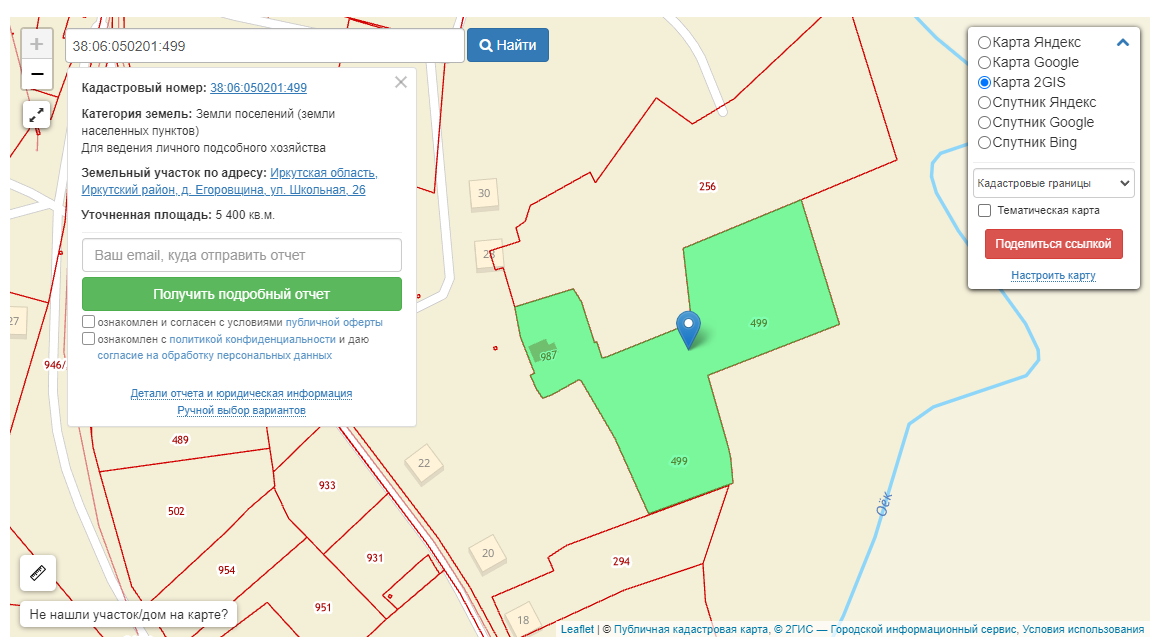Click house marker number 22
Viewport: 1150px width, 640px height.
tap(424, 463)
